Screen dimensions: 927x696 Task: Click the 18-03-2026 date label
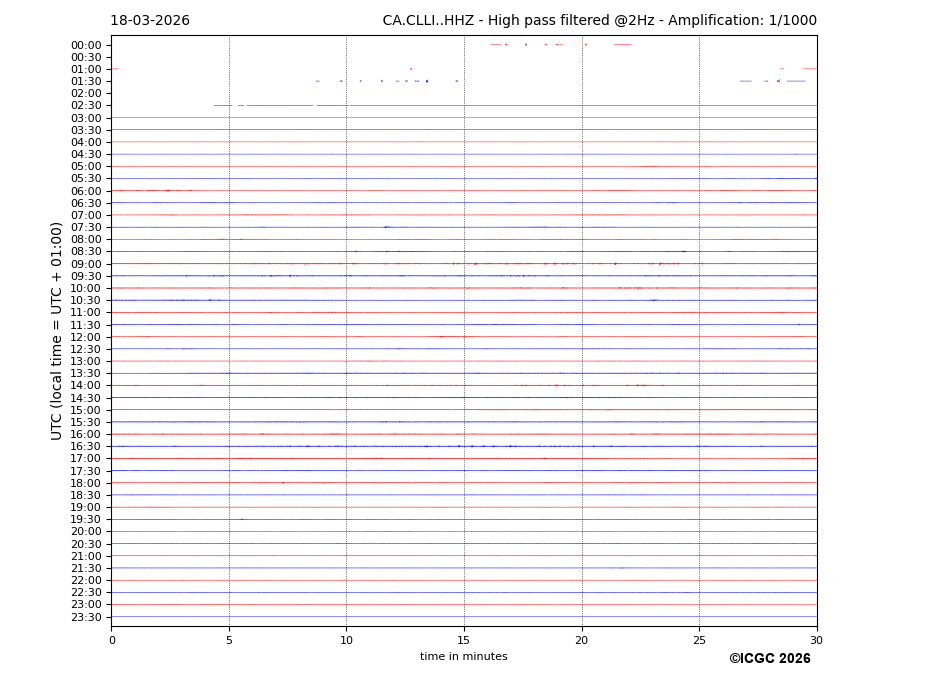pos(150,21)
